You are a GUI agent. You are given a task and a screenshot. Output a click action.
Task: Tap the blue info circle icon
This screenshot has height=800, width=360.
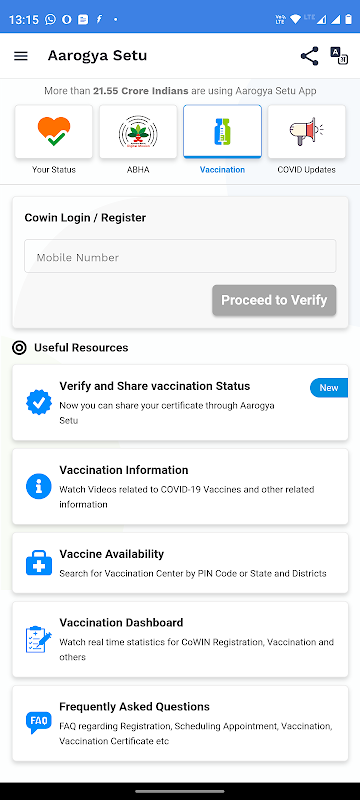click(x=39, y=486)
